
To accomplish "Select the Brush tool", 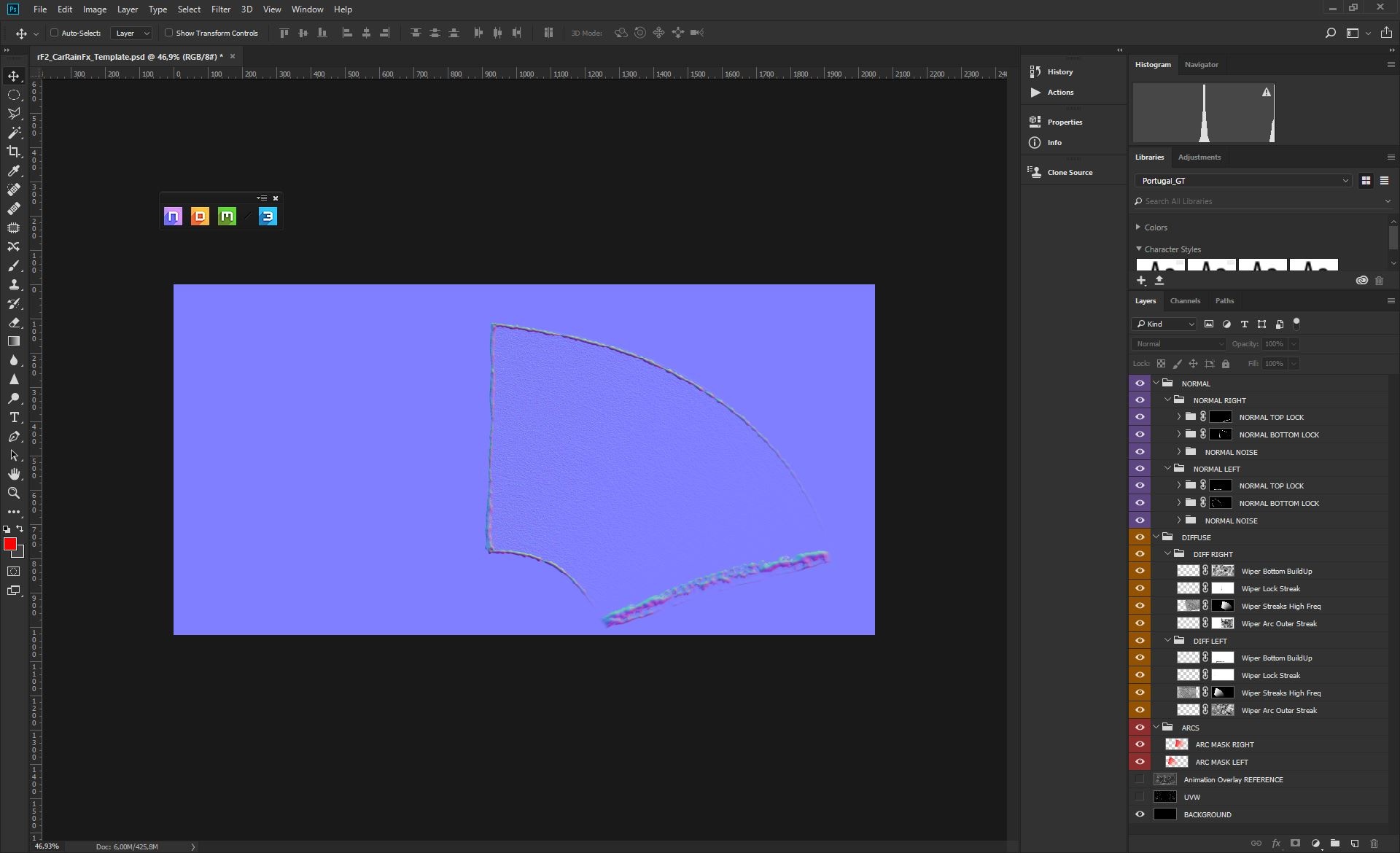I will click(x=14, y=265).
